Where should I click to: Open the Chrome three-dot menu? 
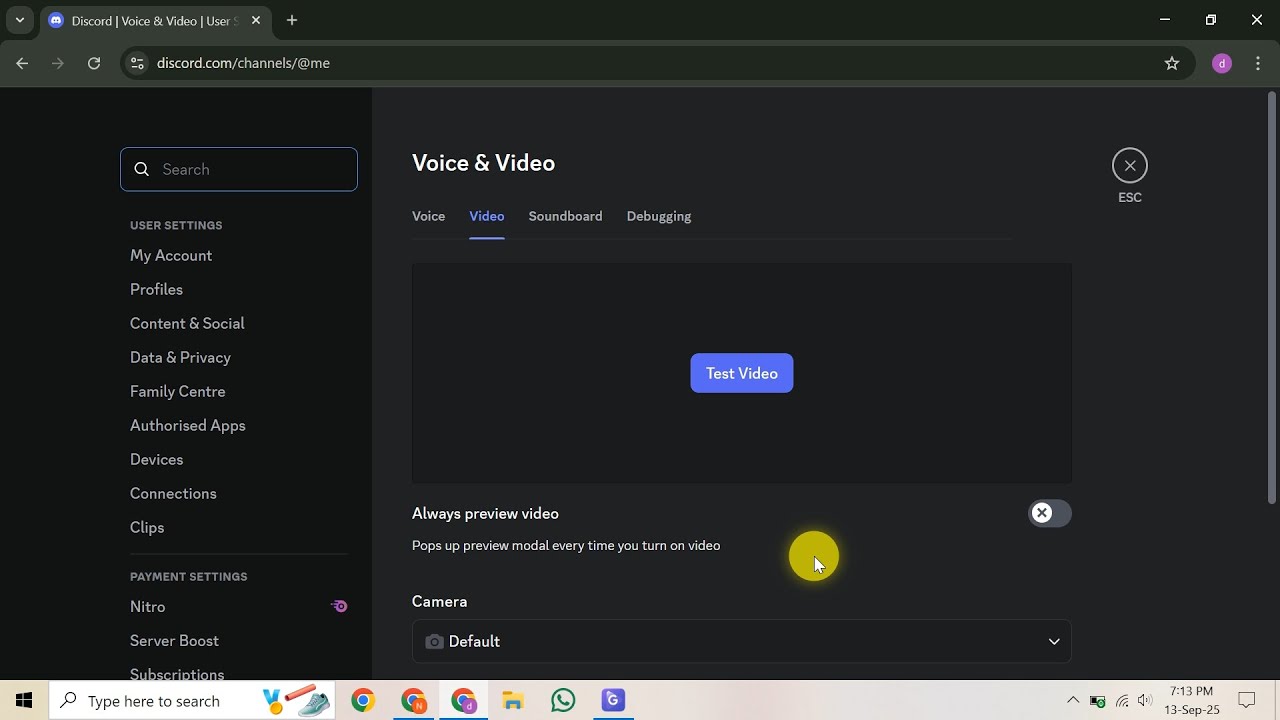coord(1258,63)
